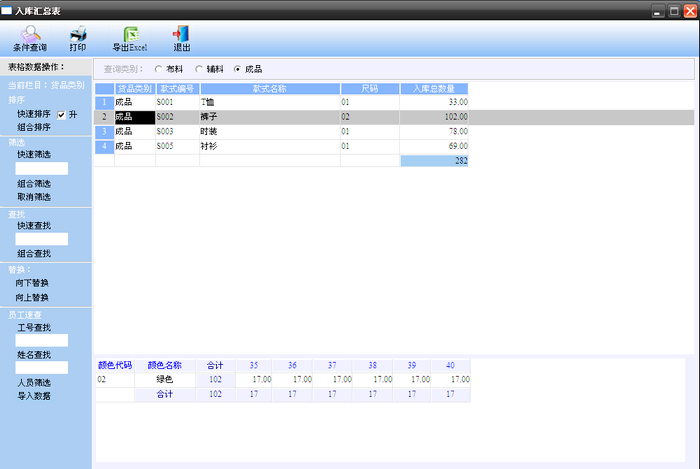Viewport: 700px width, 469px height.
Task: Click the 快速筛选 input field
Action: coord(41,169)
